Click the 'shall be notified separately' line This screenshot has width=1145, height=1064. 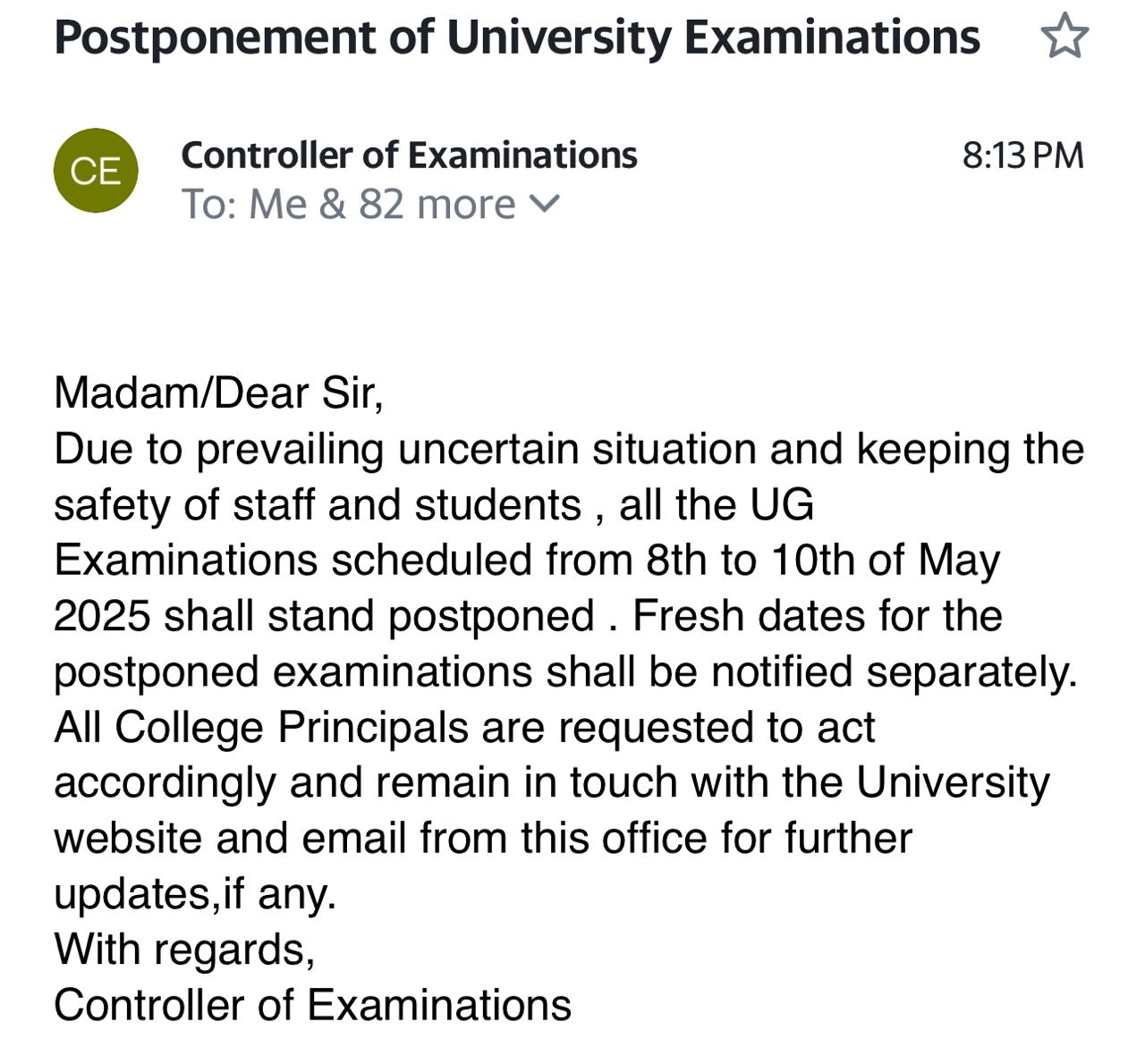pyautogui.click(x=565, y=672)
